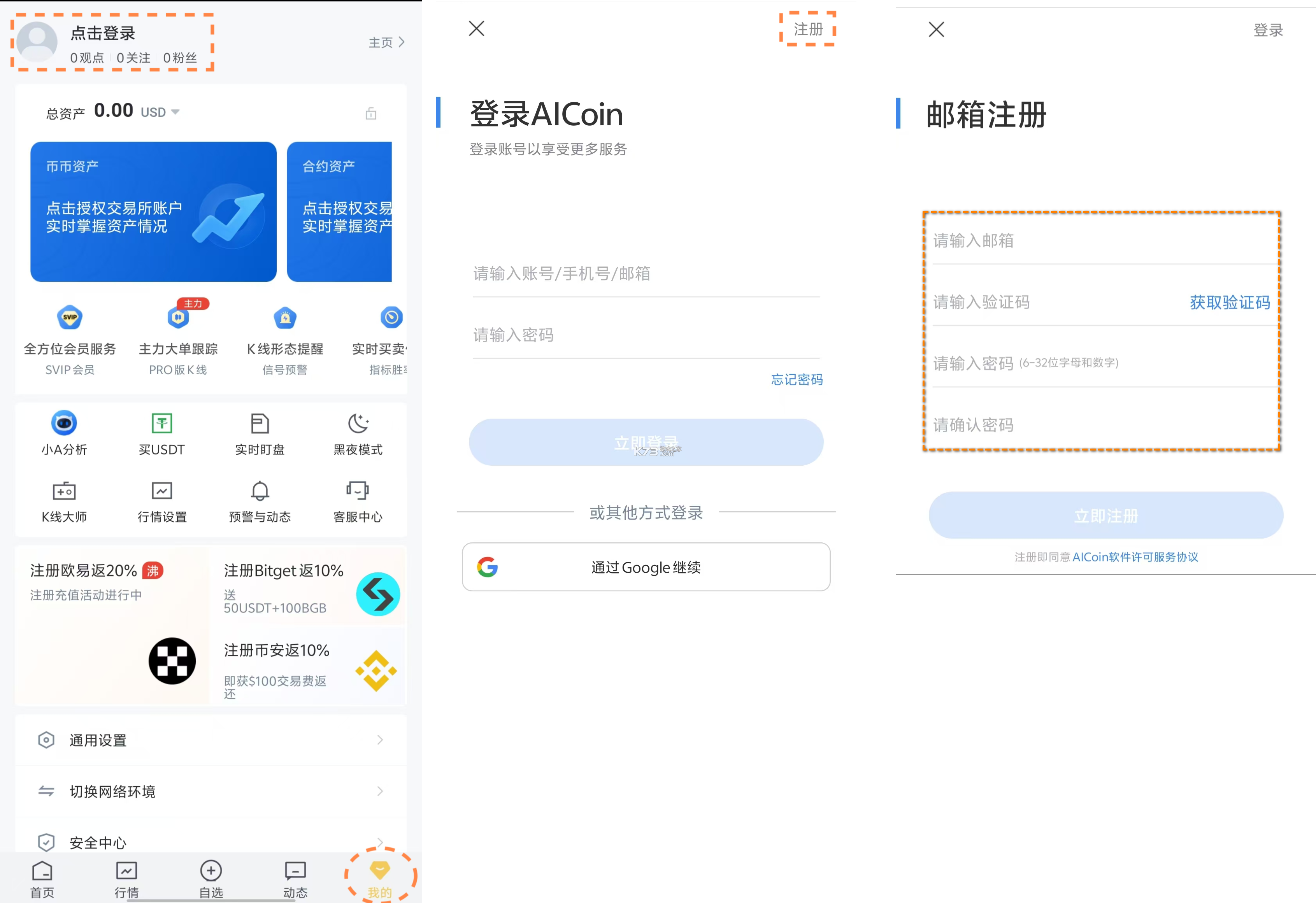Tap the SVIP 全方位会员服务 icon
1316x903 pixels.
(x=70, y=317)
